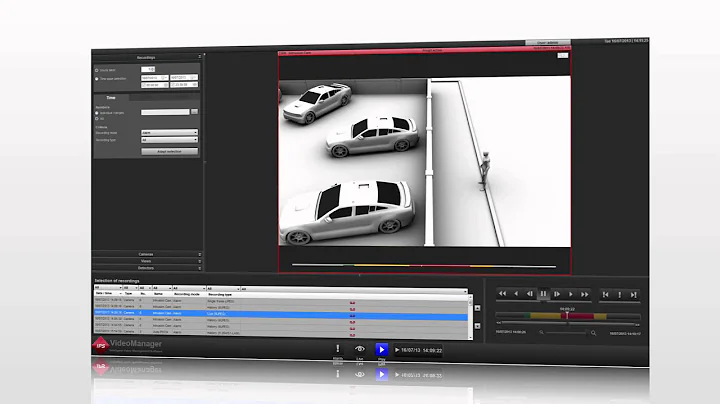This screenshot has height=404, width=720.
Task: Click the zoom out magnifier on timeline
Action: point(541,332)
